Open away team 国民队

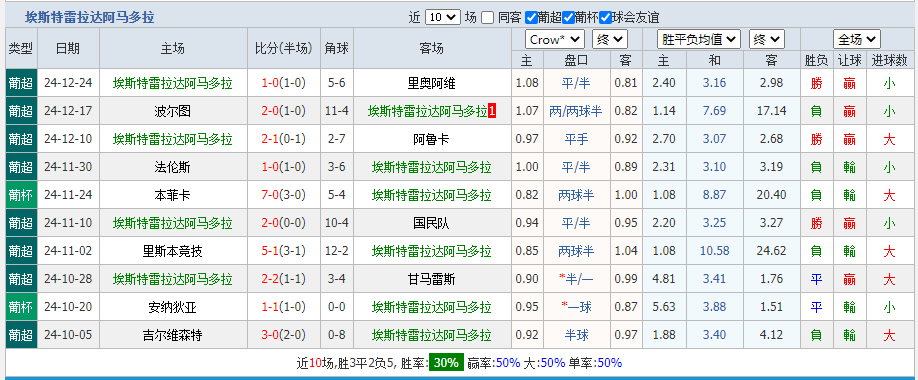(431, 223)
